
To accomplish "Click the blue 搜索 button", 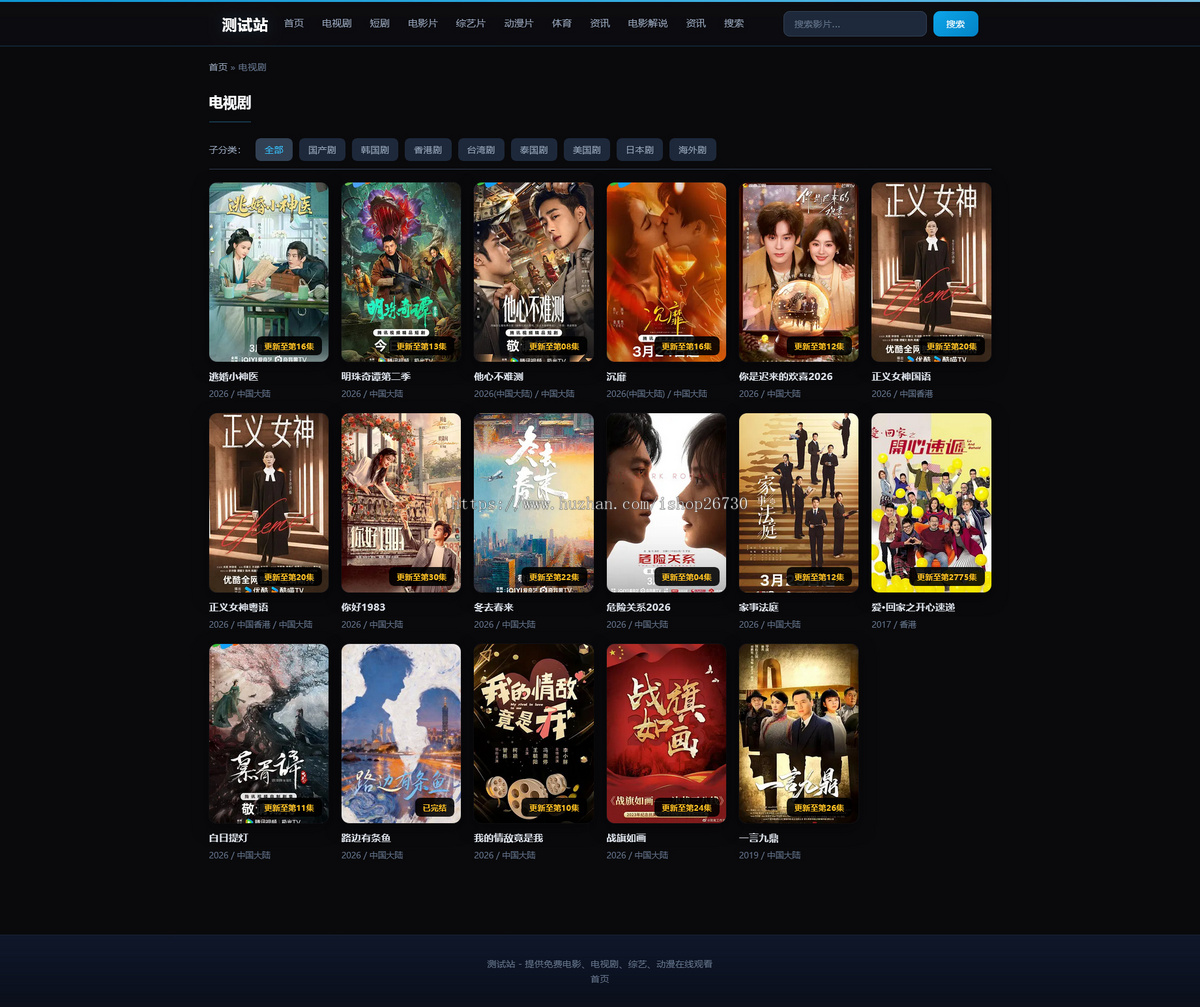I will click(x=955, y=24).
